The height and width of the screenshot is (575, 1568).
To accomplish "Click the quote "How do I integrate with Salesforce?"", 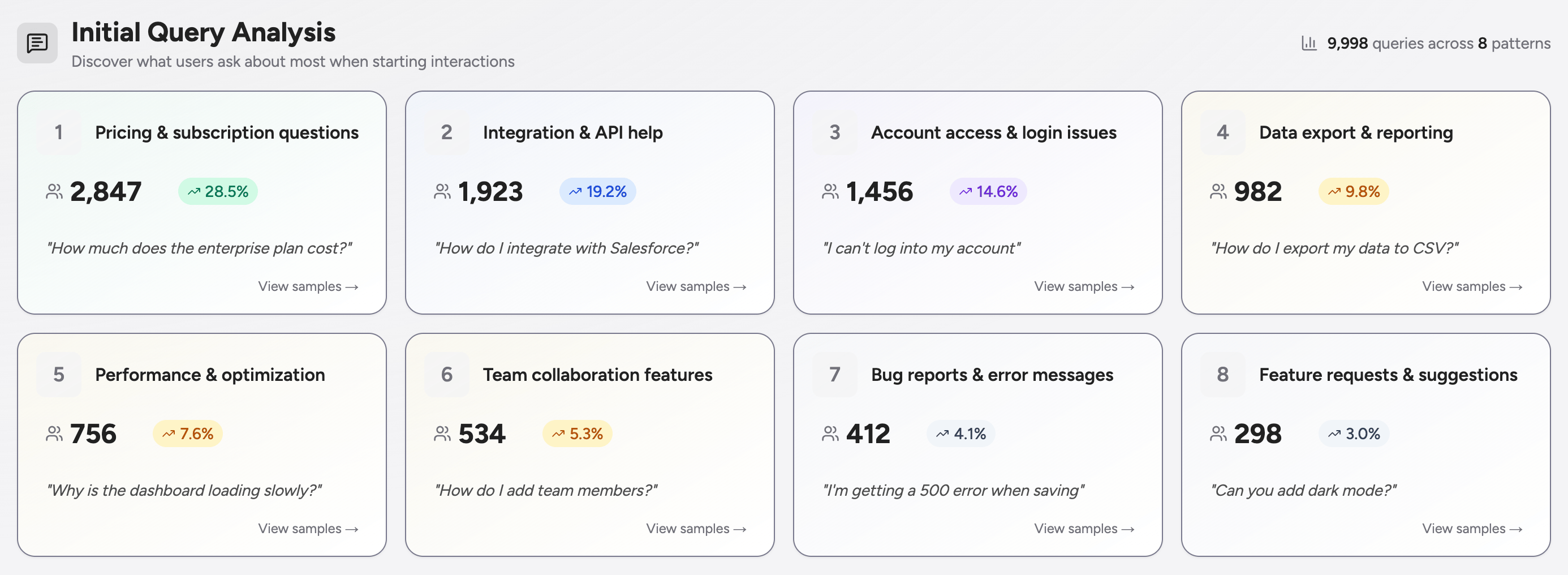I will pyautogui.click(x=567, y=248).
